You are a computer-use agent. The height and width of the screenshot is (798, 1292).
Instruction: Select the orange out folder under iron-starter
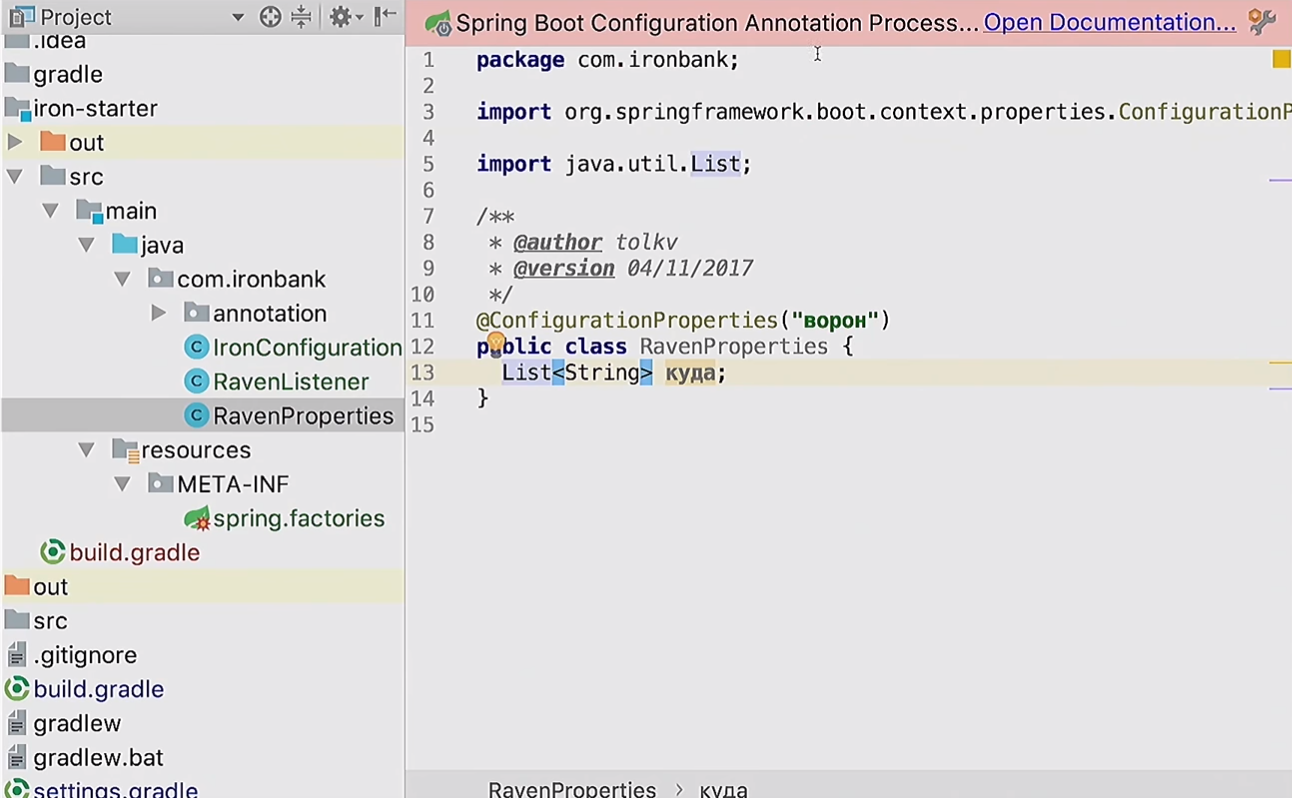click(86, 143)
